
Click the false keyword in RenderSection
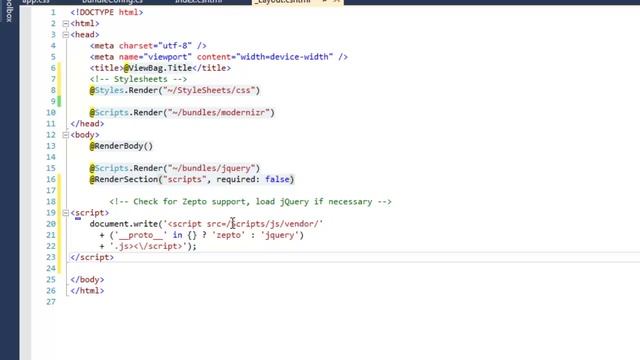[x=277, y=179]
